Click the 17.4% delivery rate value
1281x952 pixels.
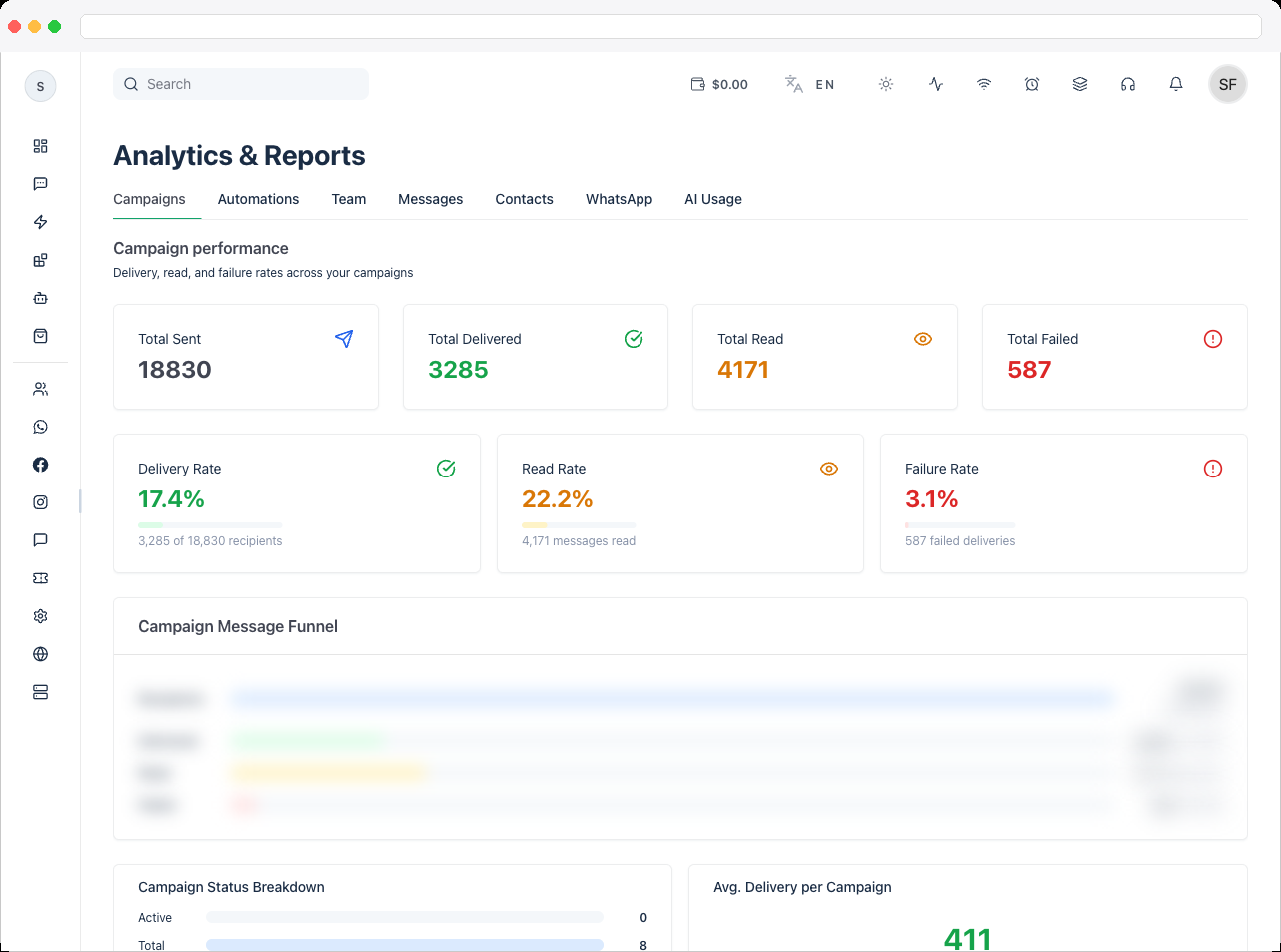[x=171, y=499]
